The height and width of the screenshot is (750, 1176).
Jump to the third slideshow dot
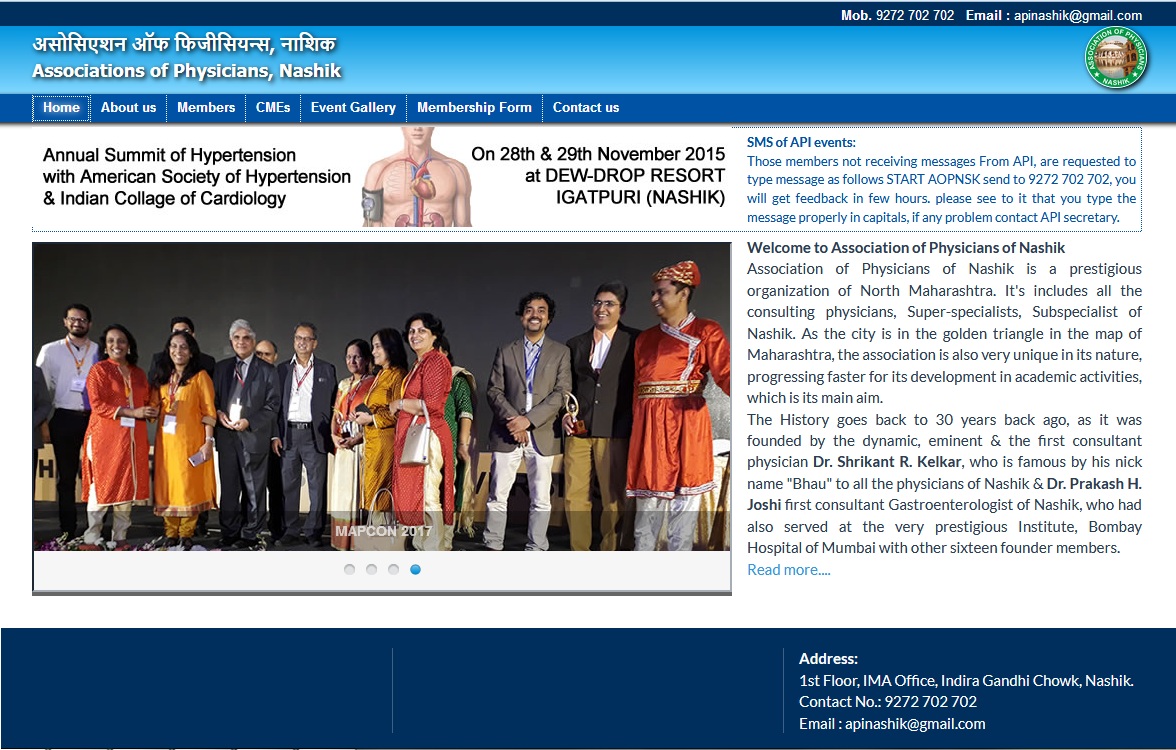click(x=393, y=570)
